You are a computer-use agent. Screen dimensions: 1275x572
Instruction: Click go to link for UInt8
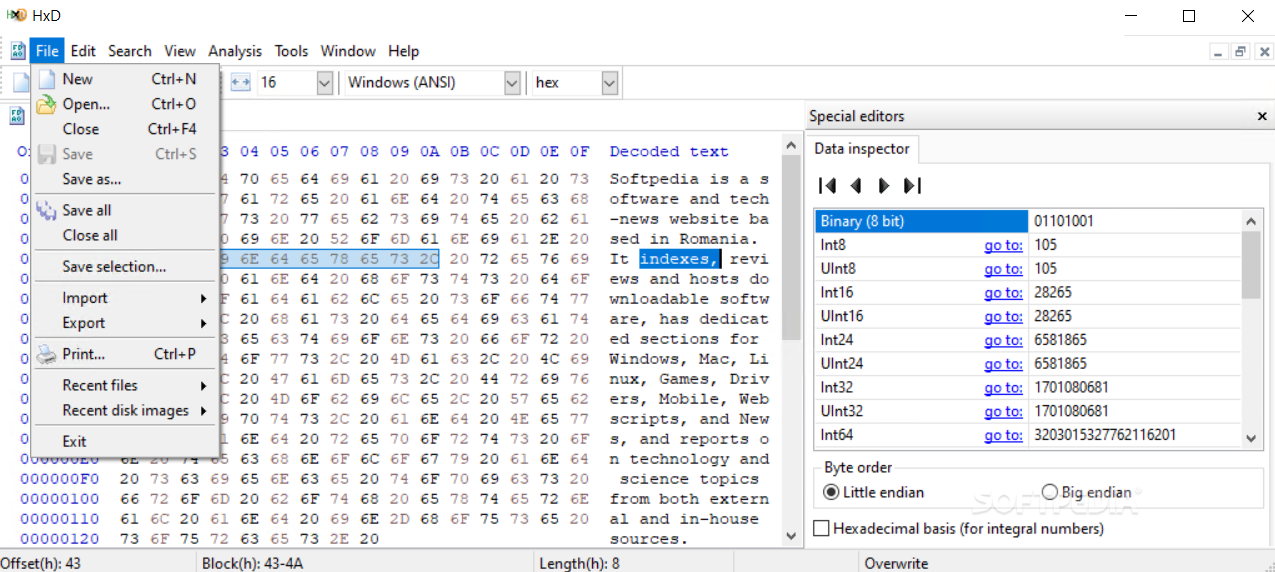point(1003,269)
